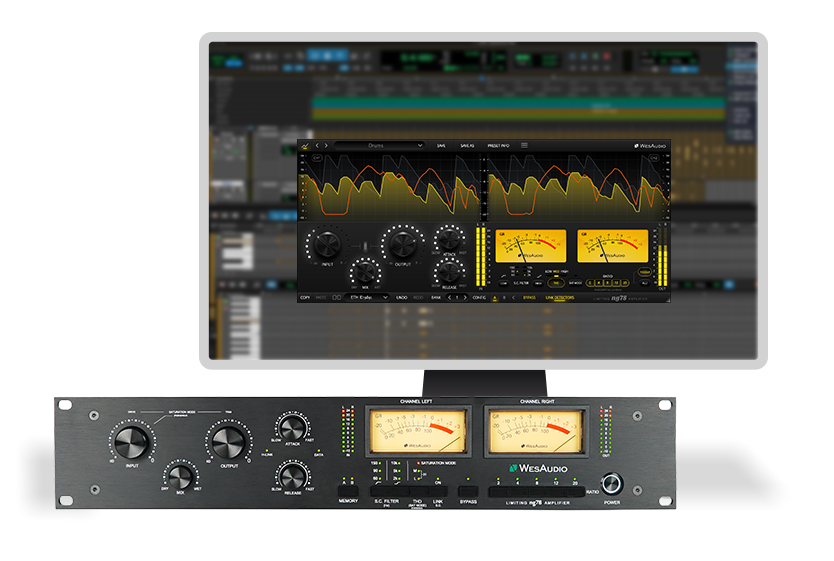Click the hardware unit ATTACK knob
834x561 pixels.
pos(292,428)
